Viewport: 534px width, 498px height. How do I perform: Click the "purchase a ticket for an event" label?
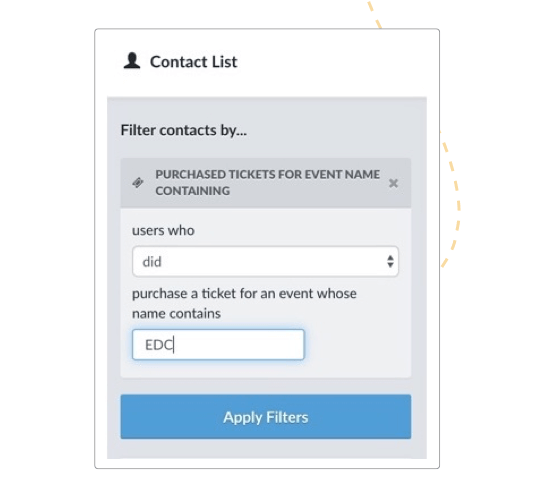[244, 293]
